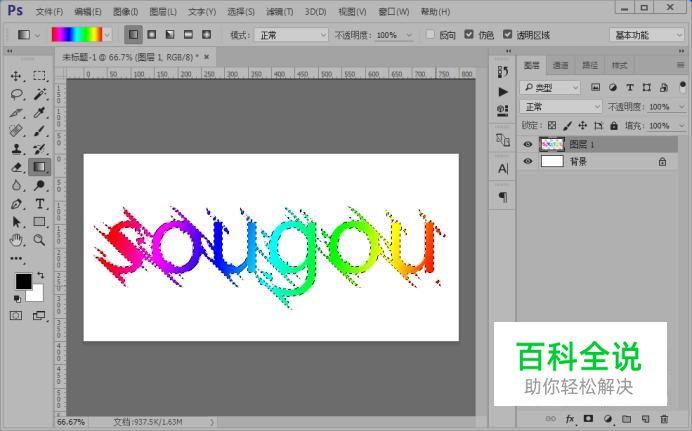Reset default foreground and background colors
Viewport: 692px width, 431px height.
(x=17, y=299)
